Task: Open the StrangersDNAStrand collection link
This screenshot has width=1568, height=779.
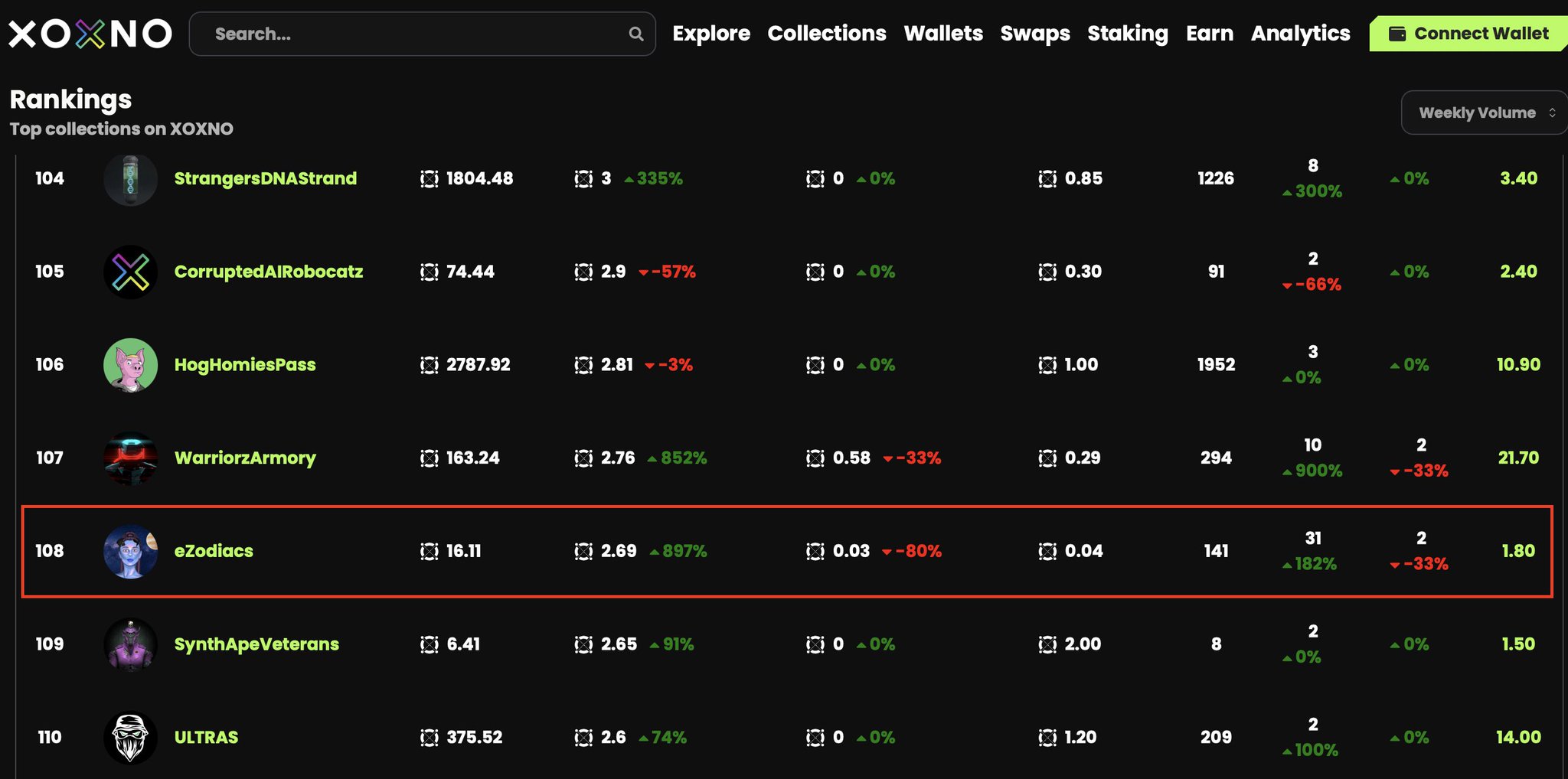Action: (266, 179)
